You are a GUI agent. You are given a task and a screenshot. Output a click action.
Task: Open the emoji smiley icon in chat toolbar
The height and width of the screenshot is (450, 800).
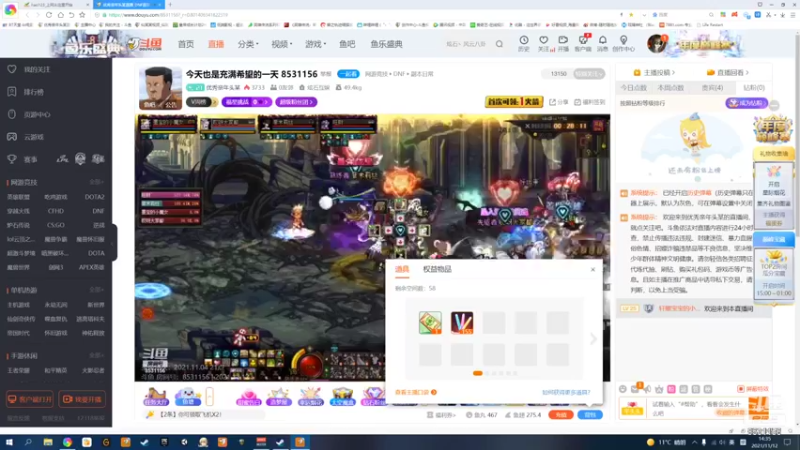[622, 389]
